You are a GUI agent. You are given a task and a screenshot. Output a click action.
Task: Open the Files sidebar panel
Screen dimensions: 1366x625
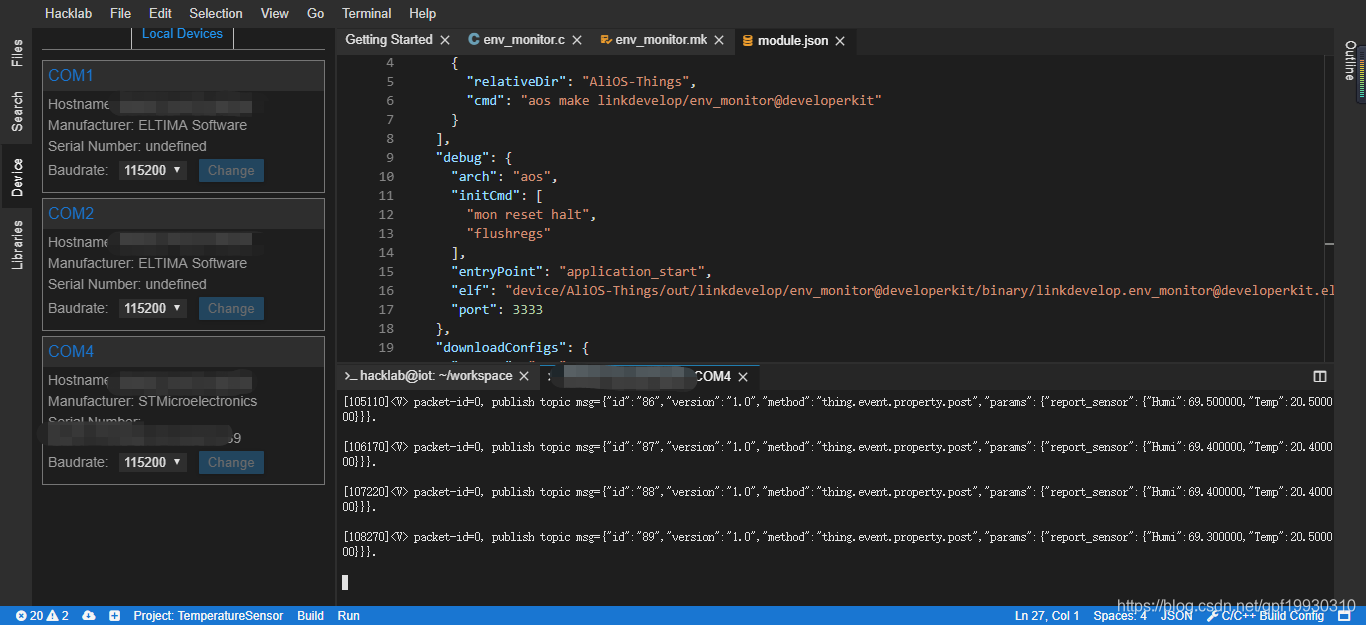pyautogui.click(x=17, y=54)
